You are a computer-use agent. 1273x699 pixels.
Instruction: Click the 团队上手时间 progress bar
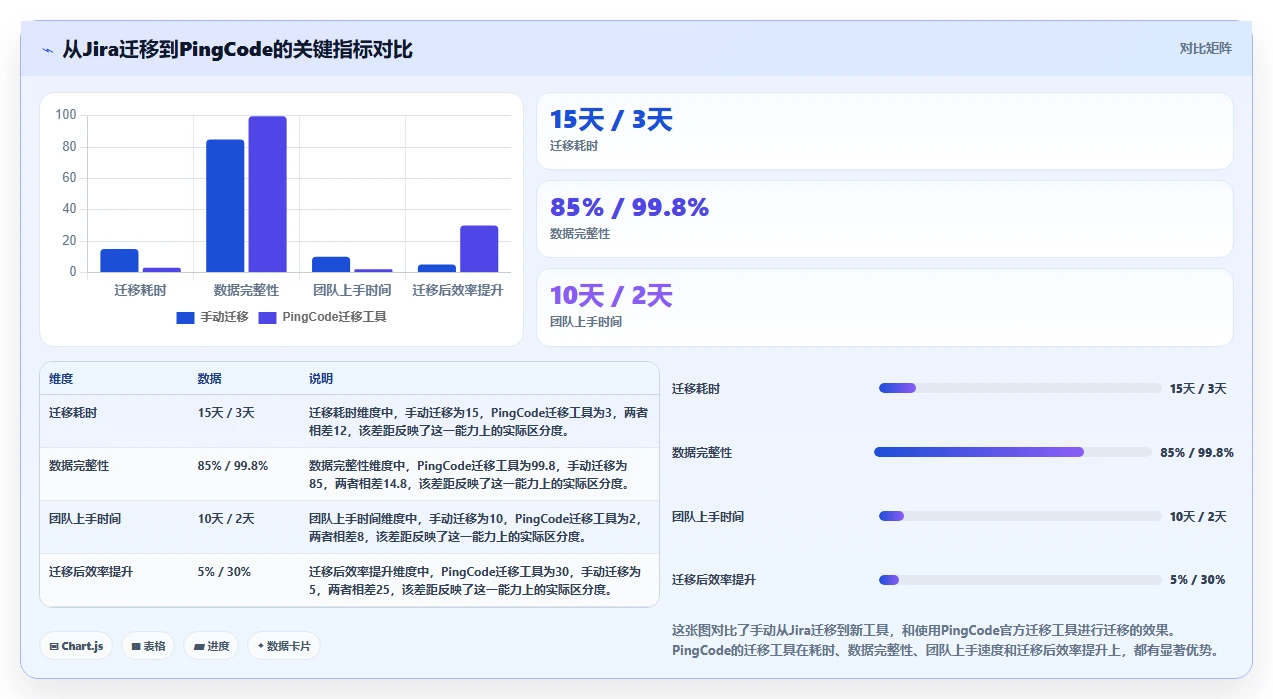point(1020,516)
